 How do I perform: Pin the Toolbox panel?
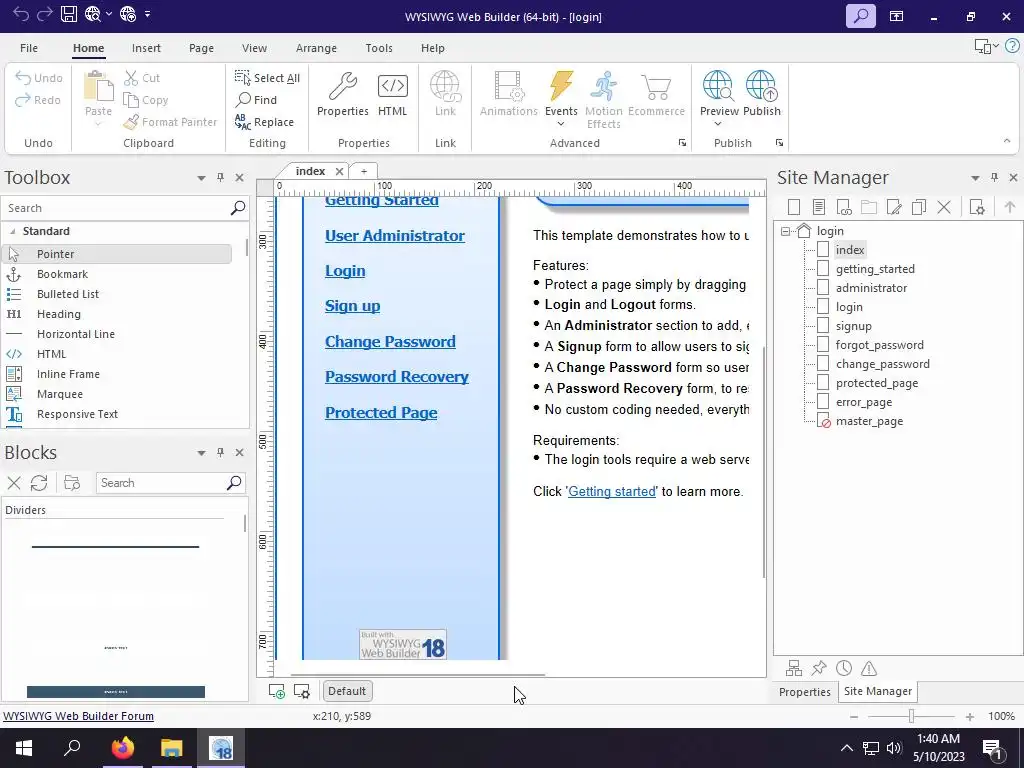click(x=220, y=178)
